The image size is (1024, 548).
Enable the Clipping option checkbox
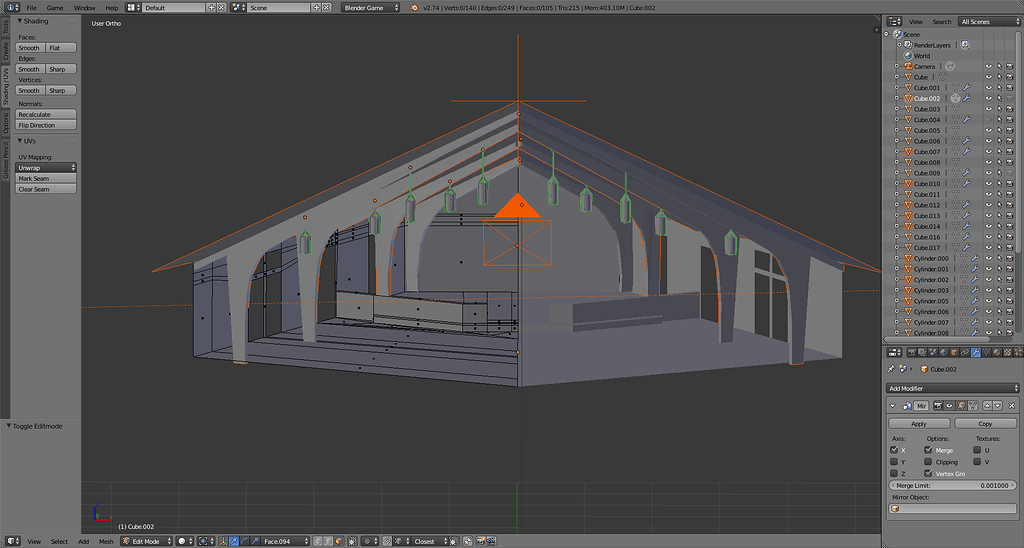[928, 461]
